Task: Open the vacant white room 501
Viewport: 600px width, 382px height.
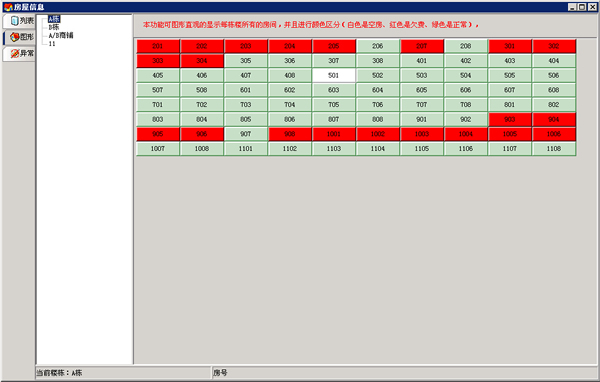Action: (x=334, y=75)
